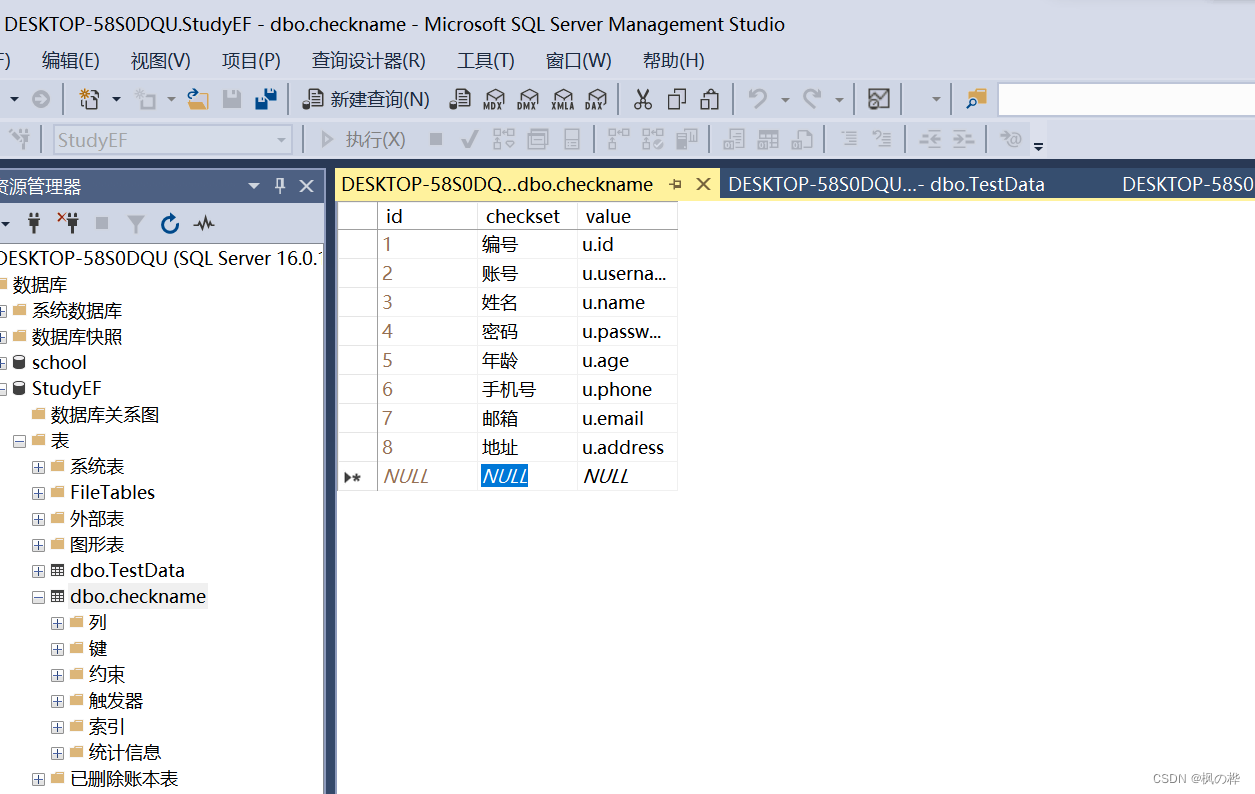Pin the dbo.checkname tab
Image resolution: width=1255 pixels, height=794 pixels.
click(676, 184)
